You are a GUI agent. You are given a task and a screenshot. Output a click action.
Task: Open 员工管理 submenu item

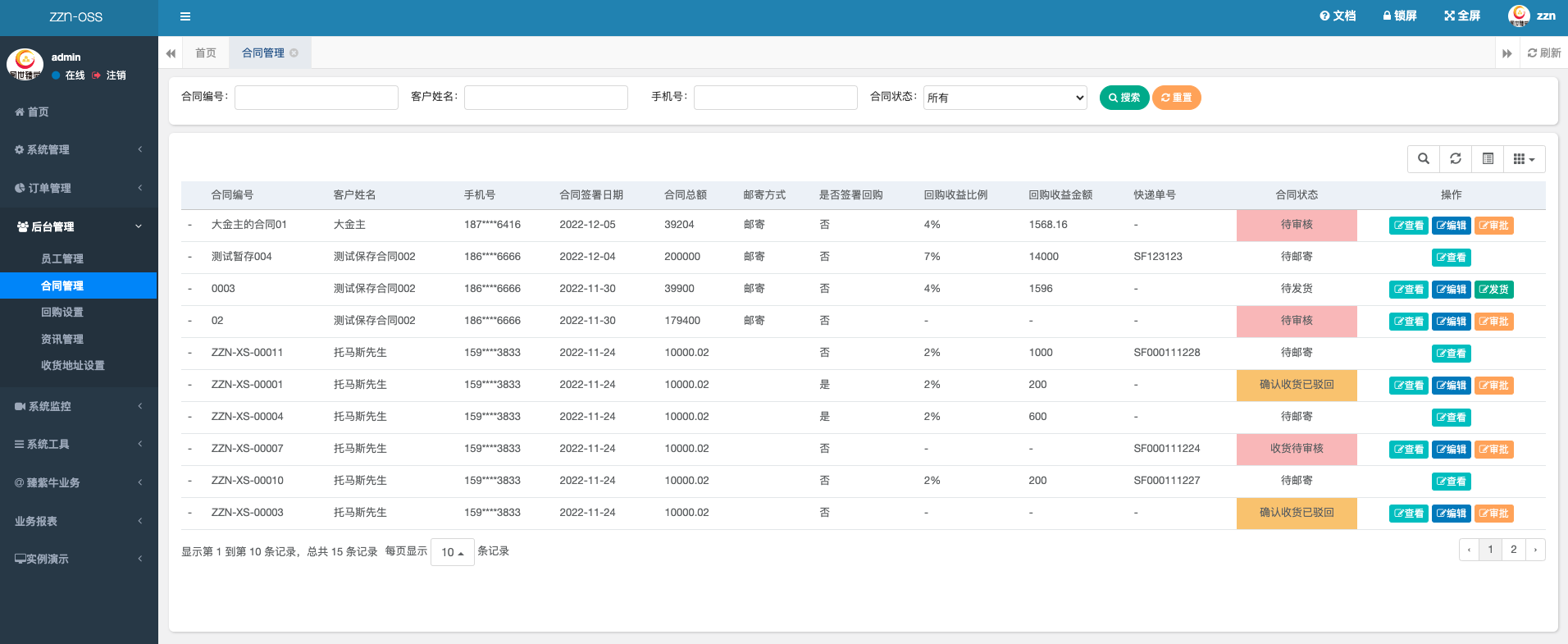(79, 258)
